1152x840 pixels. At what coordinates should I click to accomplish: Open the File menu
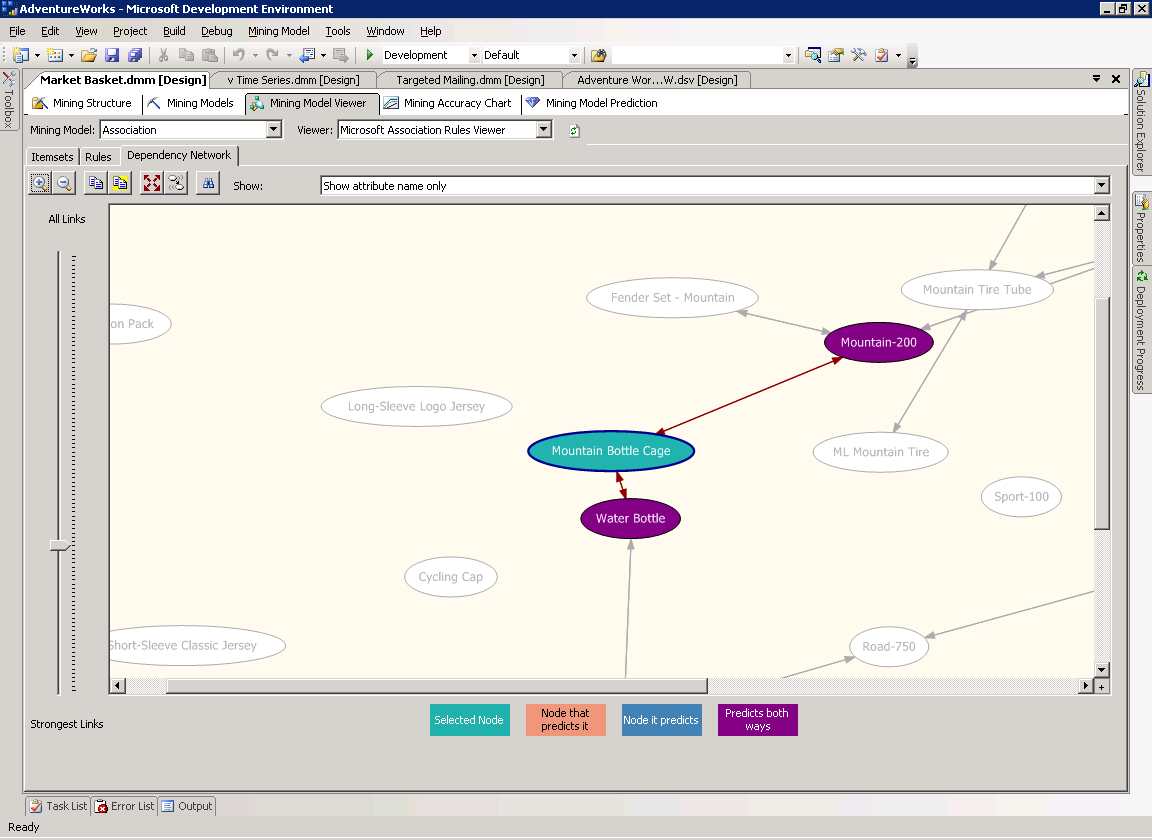[17, 31]
